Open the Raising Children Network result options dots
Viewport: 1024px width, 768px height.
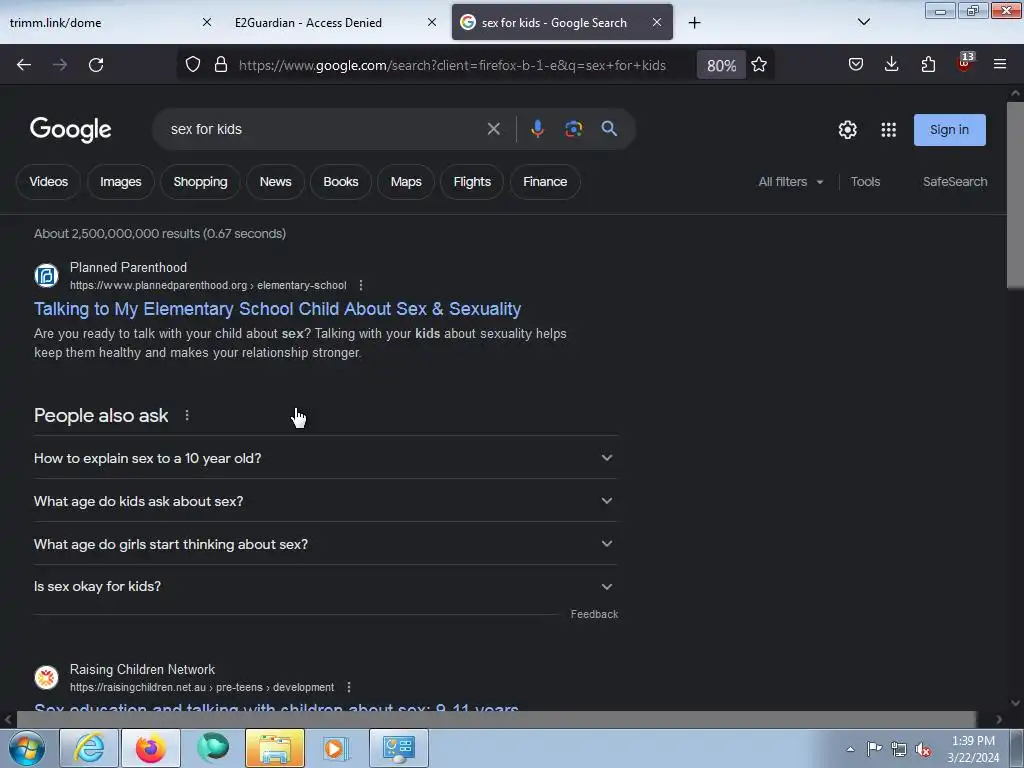349,687
